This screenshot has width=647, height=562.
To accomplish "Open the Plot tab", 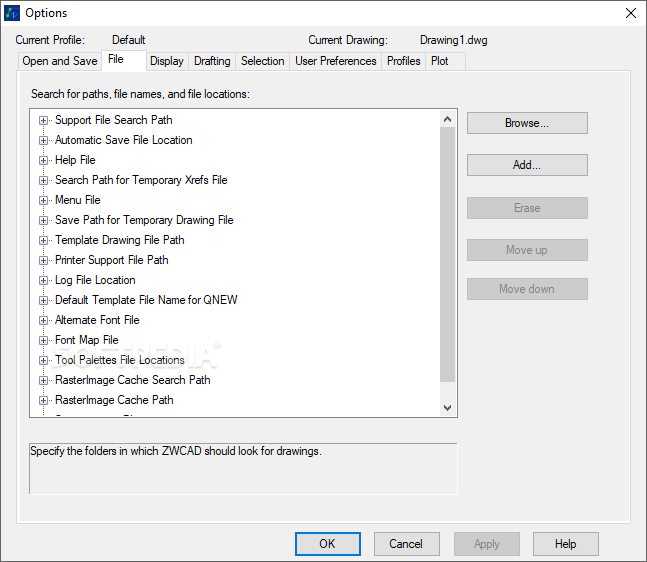I will coord(445,61).
